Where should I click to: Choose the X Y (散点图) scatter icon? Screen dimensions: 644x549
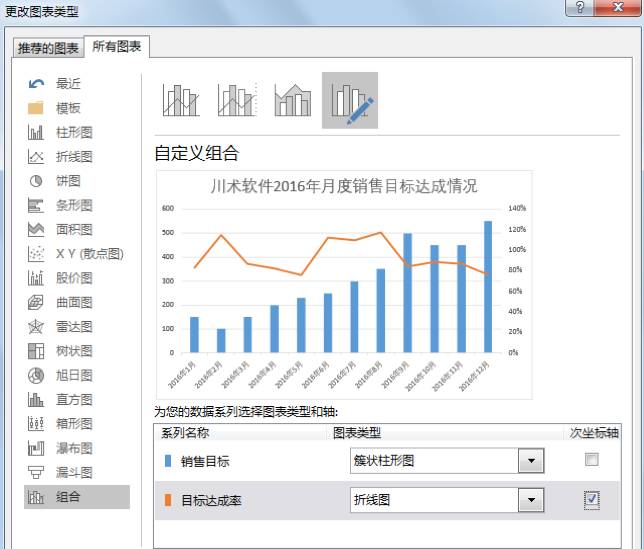(36, 254)
